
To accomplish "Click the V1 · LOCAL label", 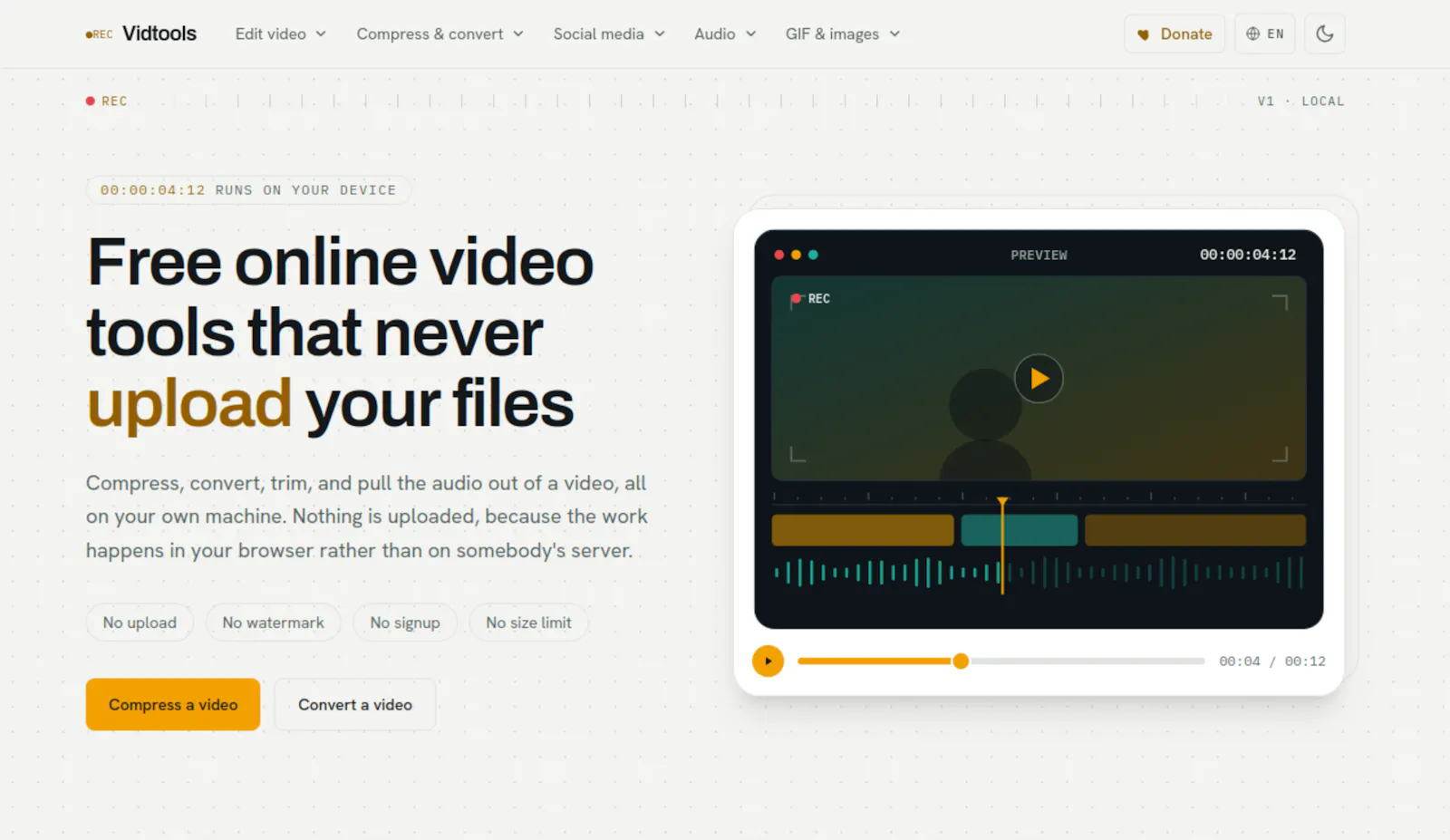I will [1300, 101].
